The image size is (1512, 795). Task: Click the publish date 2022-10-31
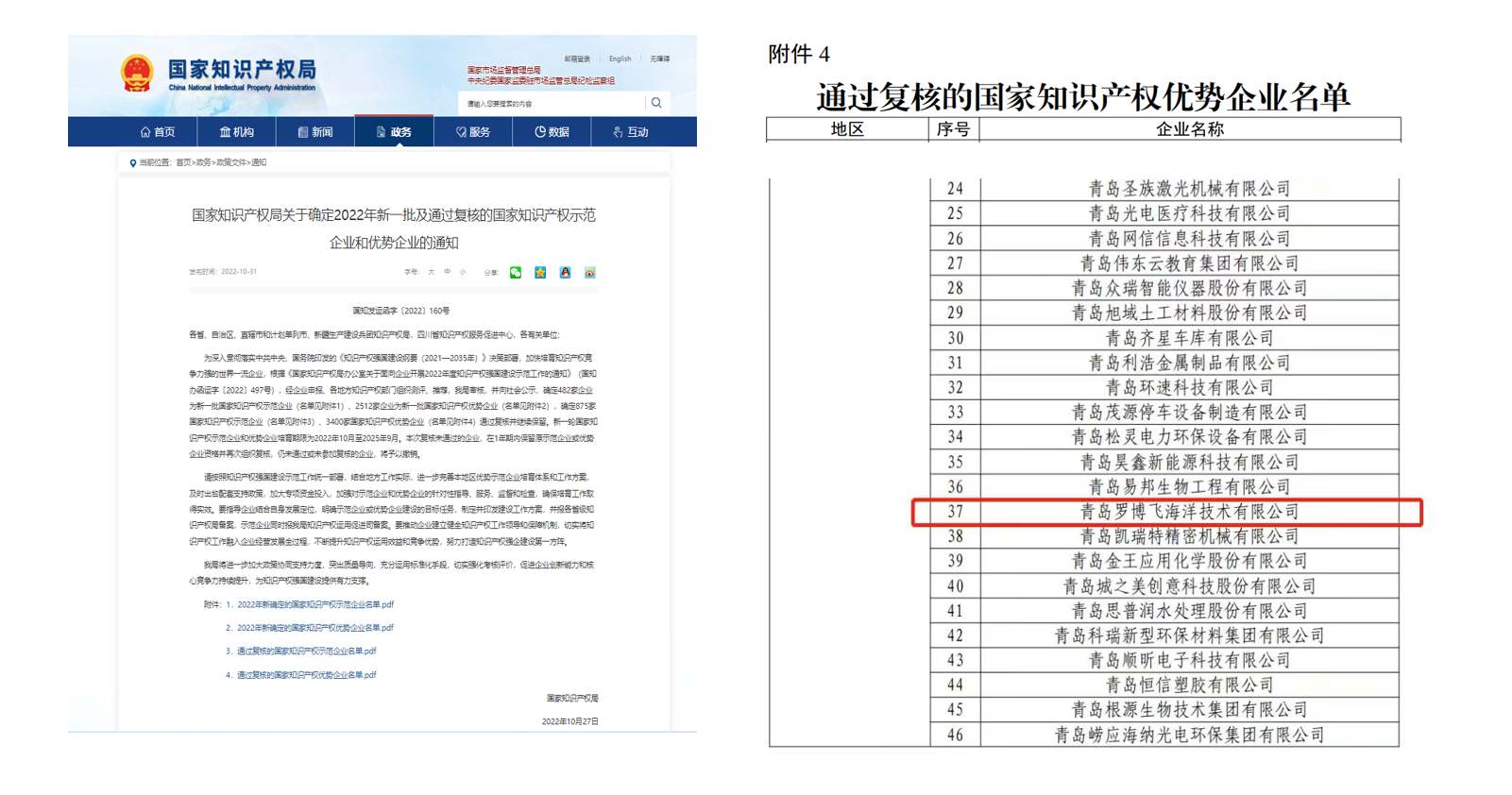coord(239,272)
